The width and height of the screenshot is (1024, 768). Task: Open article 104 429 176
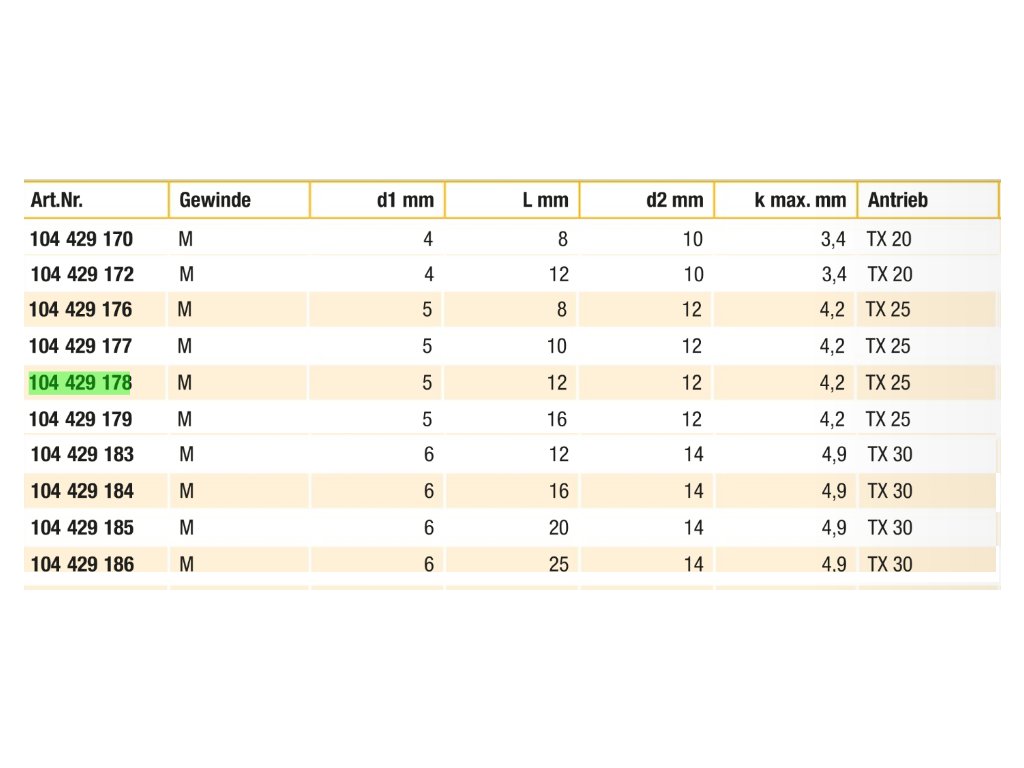click(x=81, y=310)
